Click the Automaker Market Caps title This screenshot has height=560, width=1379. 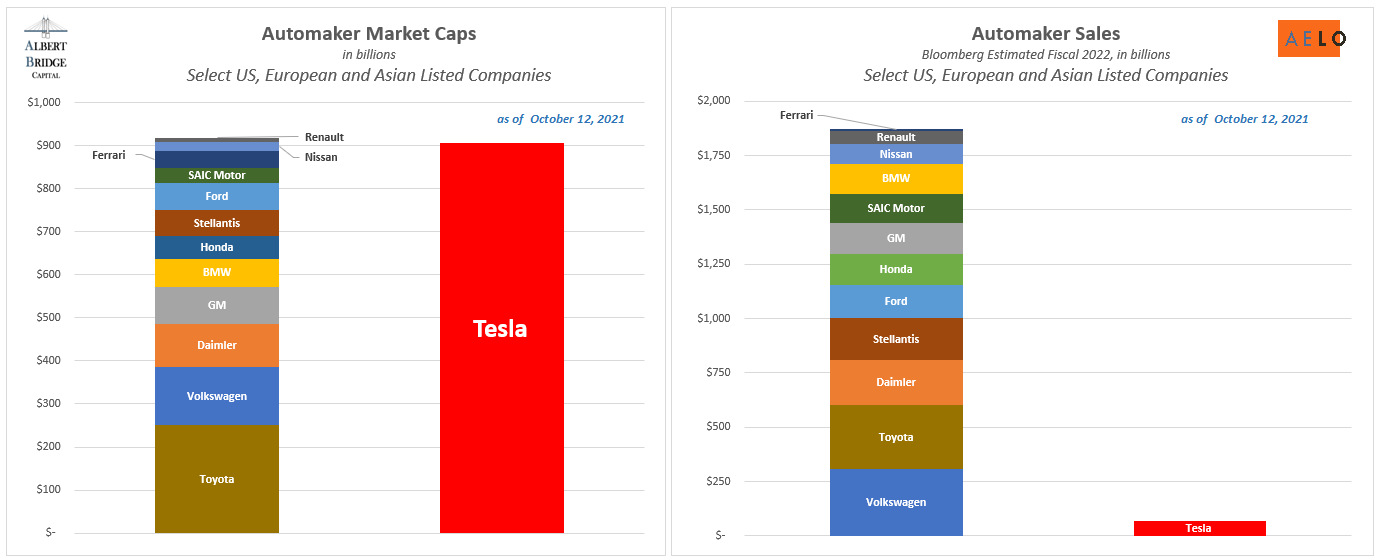368,33
